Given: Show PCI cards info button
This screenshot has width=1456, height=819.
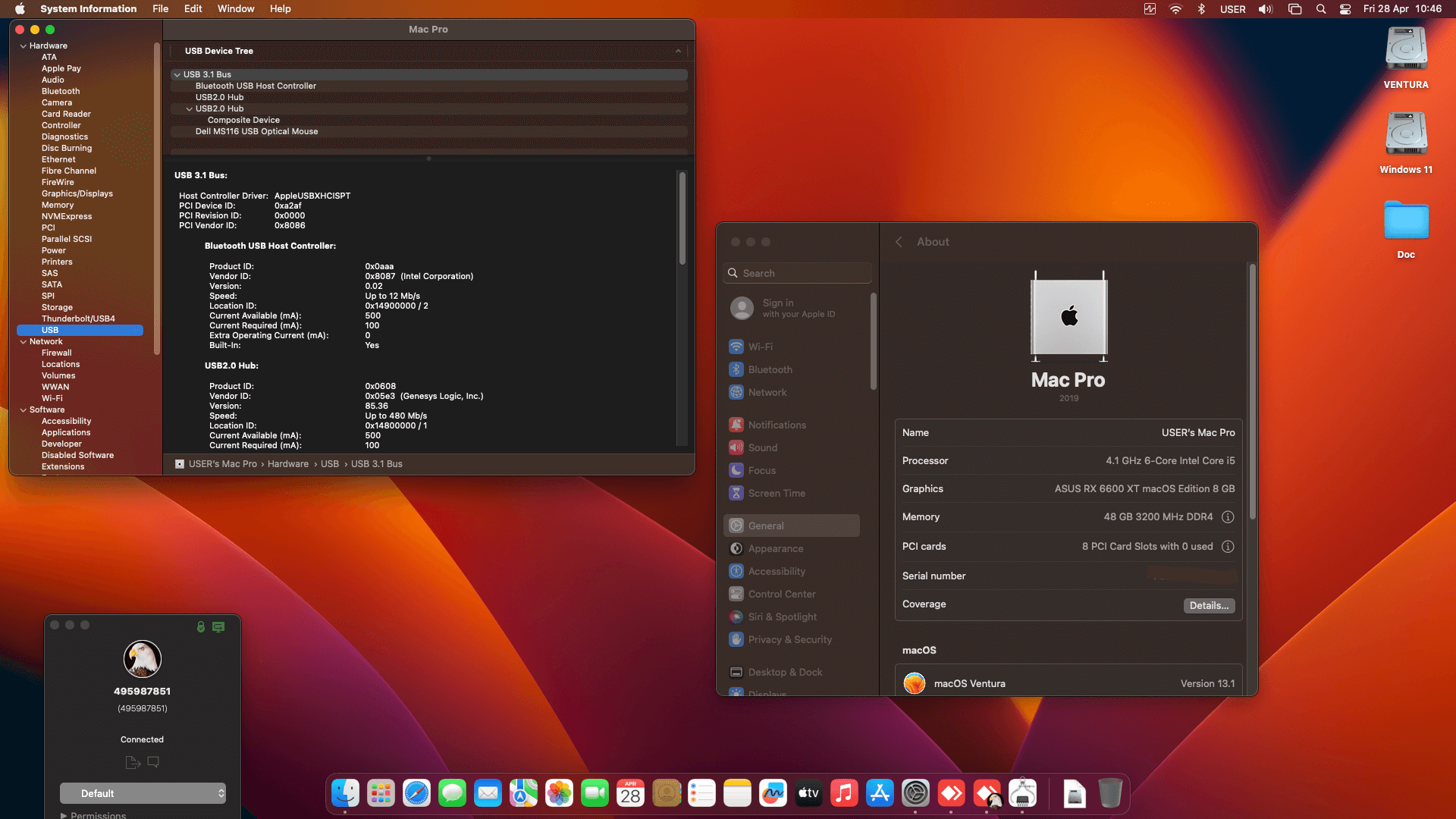Looking at the screenshot, I should (x=1228, y=547).
